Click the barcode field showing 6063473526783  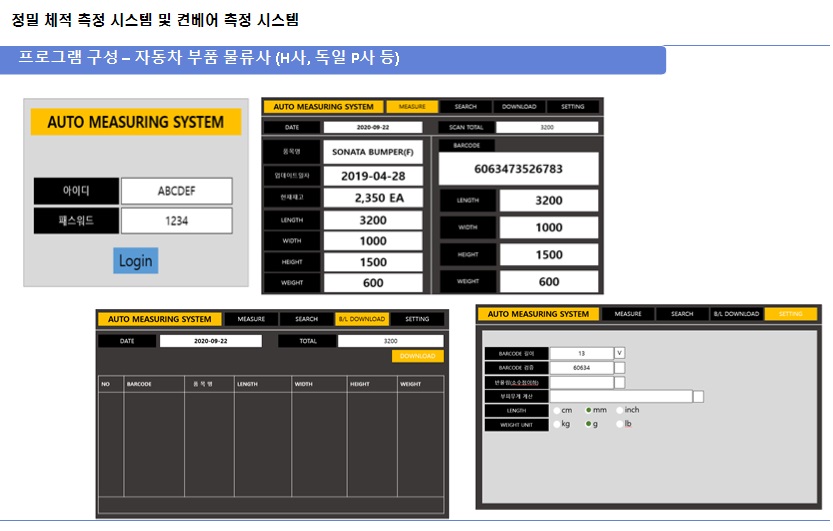point(517,169)
